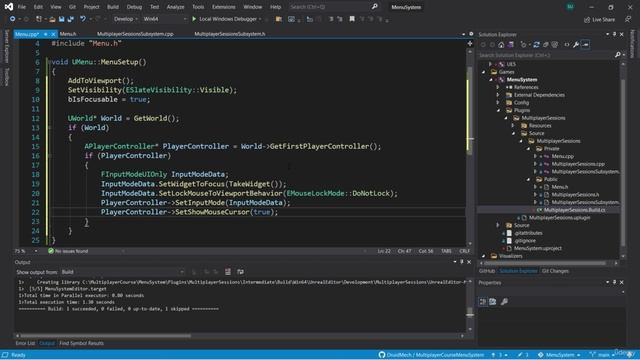The image size is (640, 360).
Task: Switch to MultiplayerSessionsSubsystem.cpp tab
Action: (135, 34)
